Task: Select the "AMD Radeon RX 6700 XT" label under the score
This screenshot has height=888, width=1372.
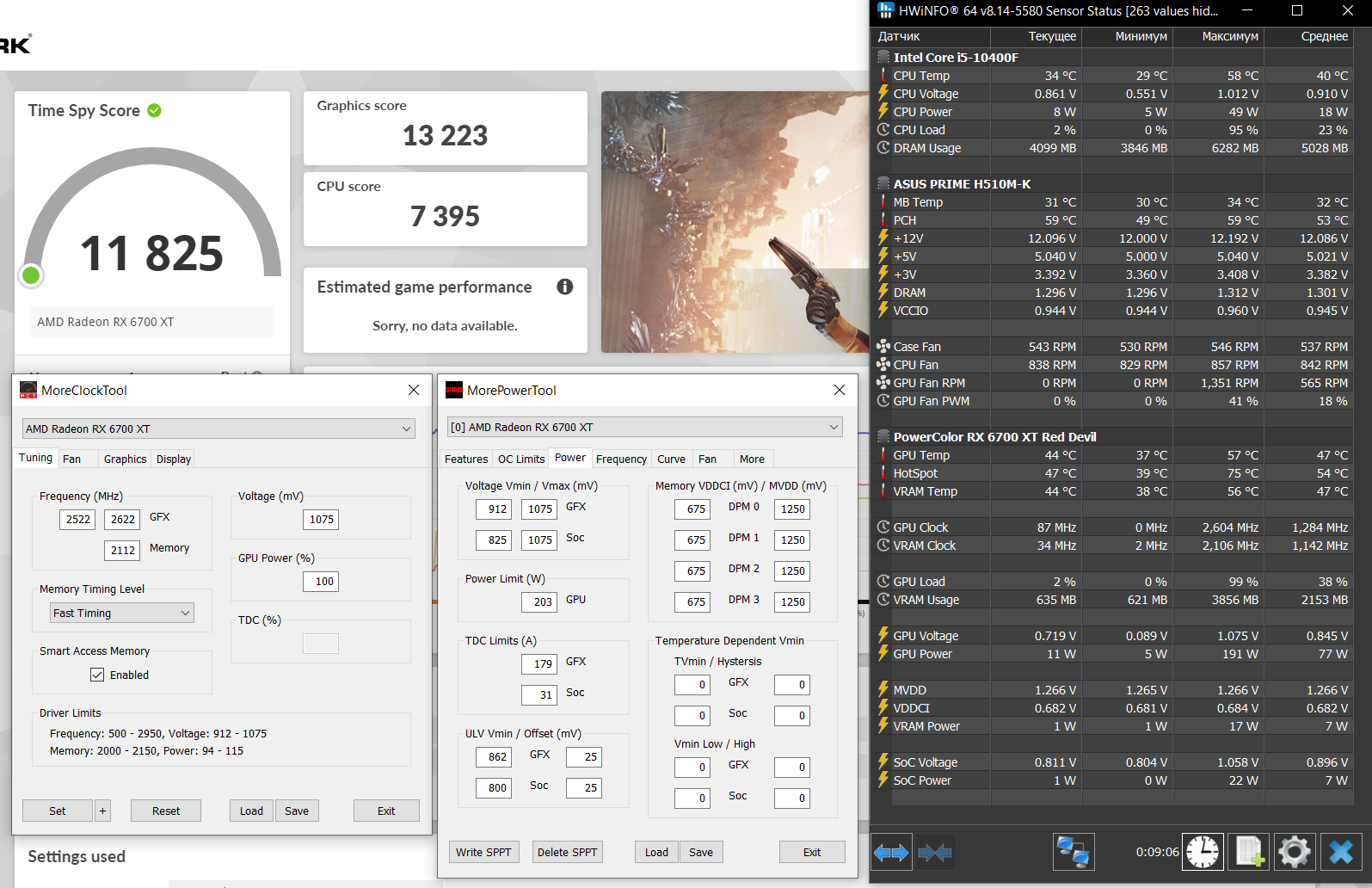Action: coord(106,322)
